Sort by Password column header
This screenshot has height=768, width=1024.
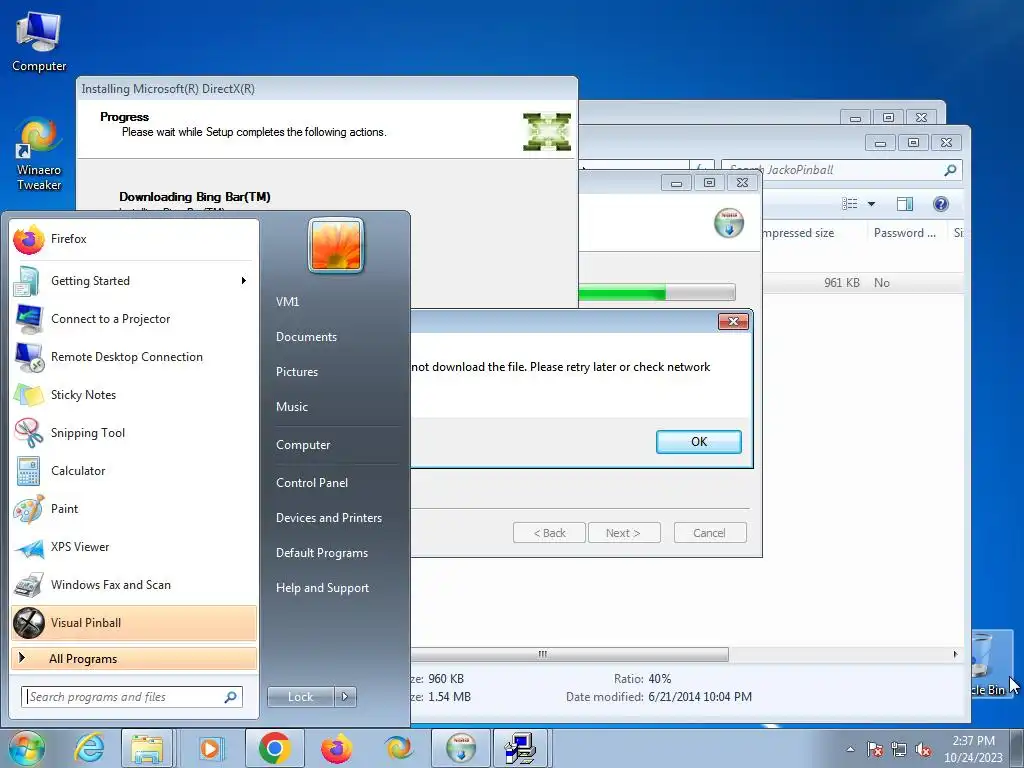tap(905, 233)
